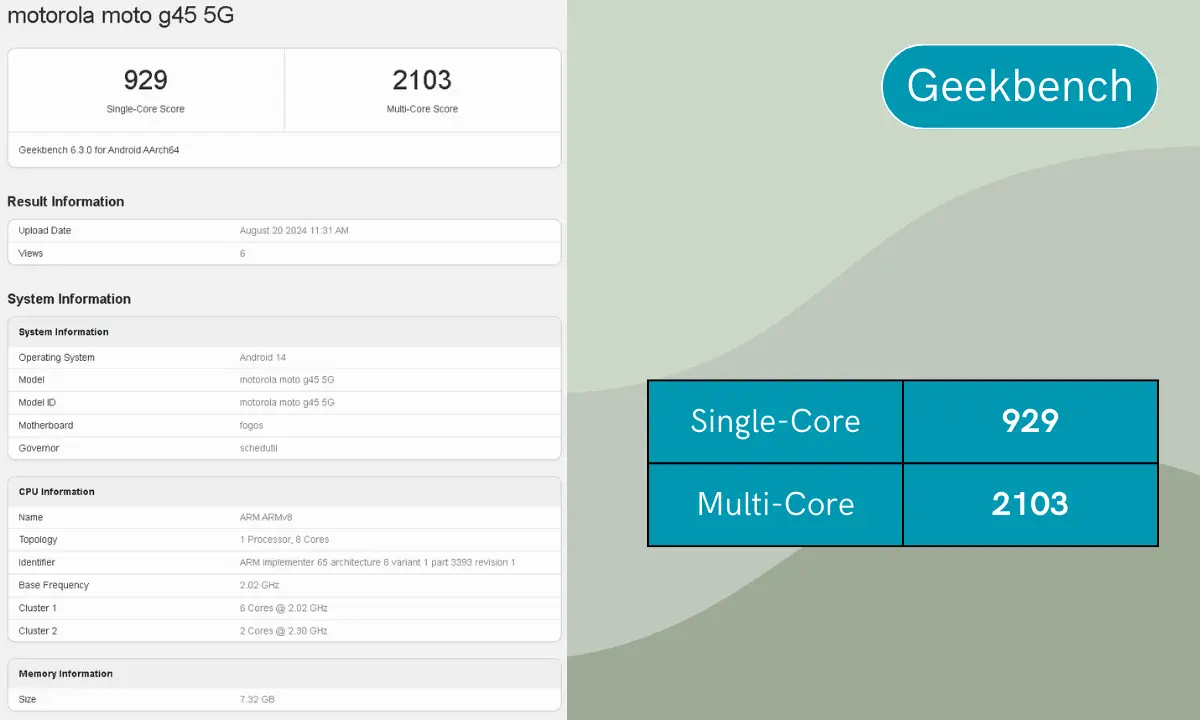Click the "Single-Core Score" label
Image resolution: width=1200 pixels, height=720 pixels.
(x=146, y=109)
